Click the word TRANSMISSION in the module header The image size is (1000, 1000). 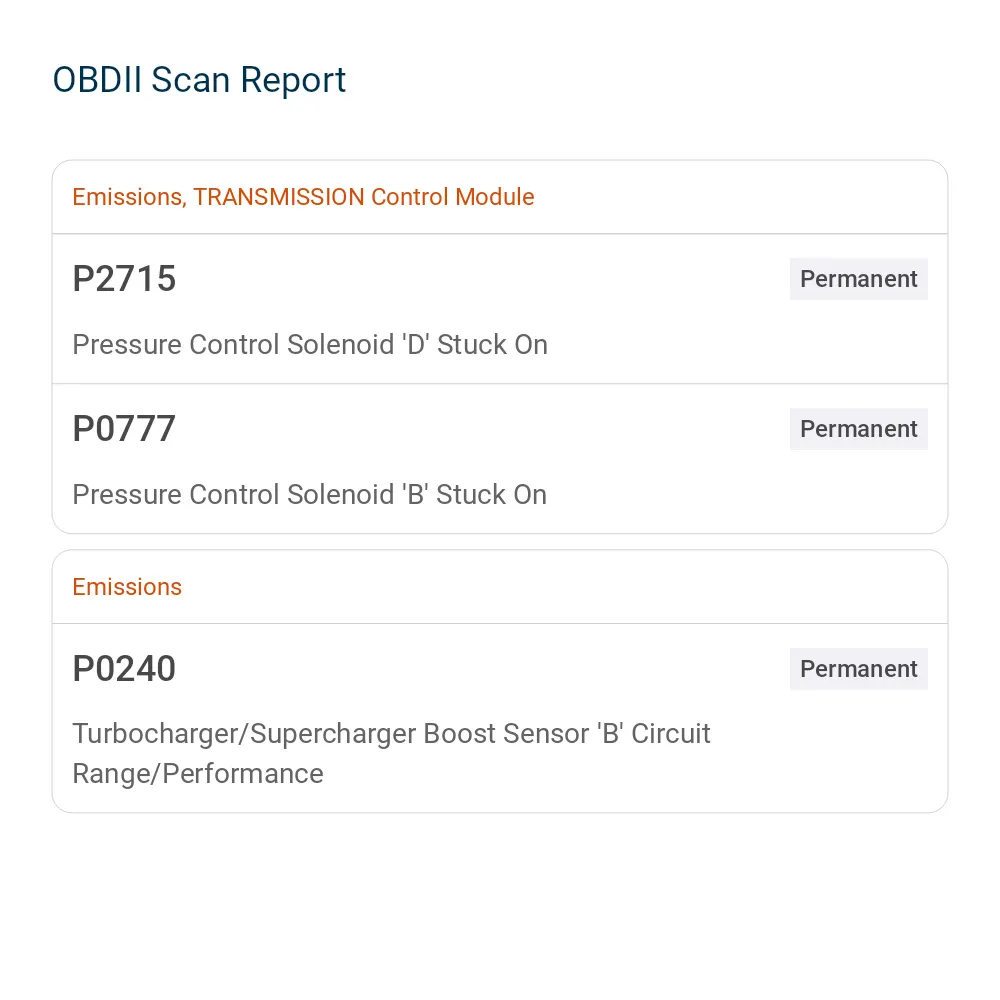(279, 197)
